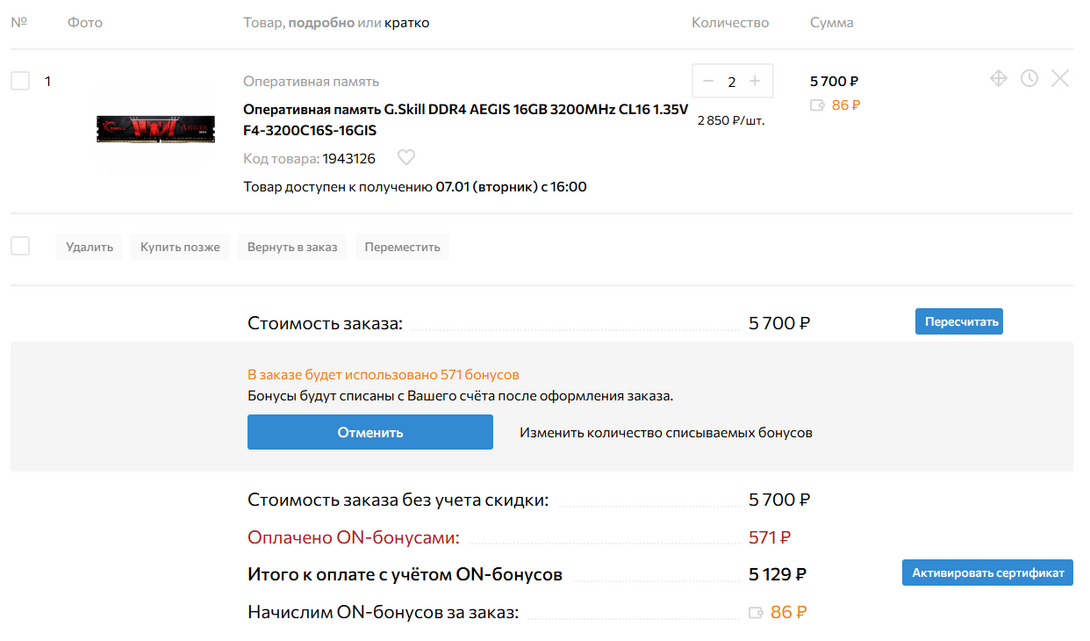The image size is (1090, 641).
Task: Click bonus wallet icon next to 86 ₽ in the item row
Action: 817,104
